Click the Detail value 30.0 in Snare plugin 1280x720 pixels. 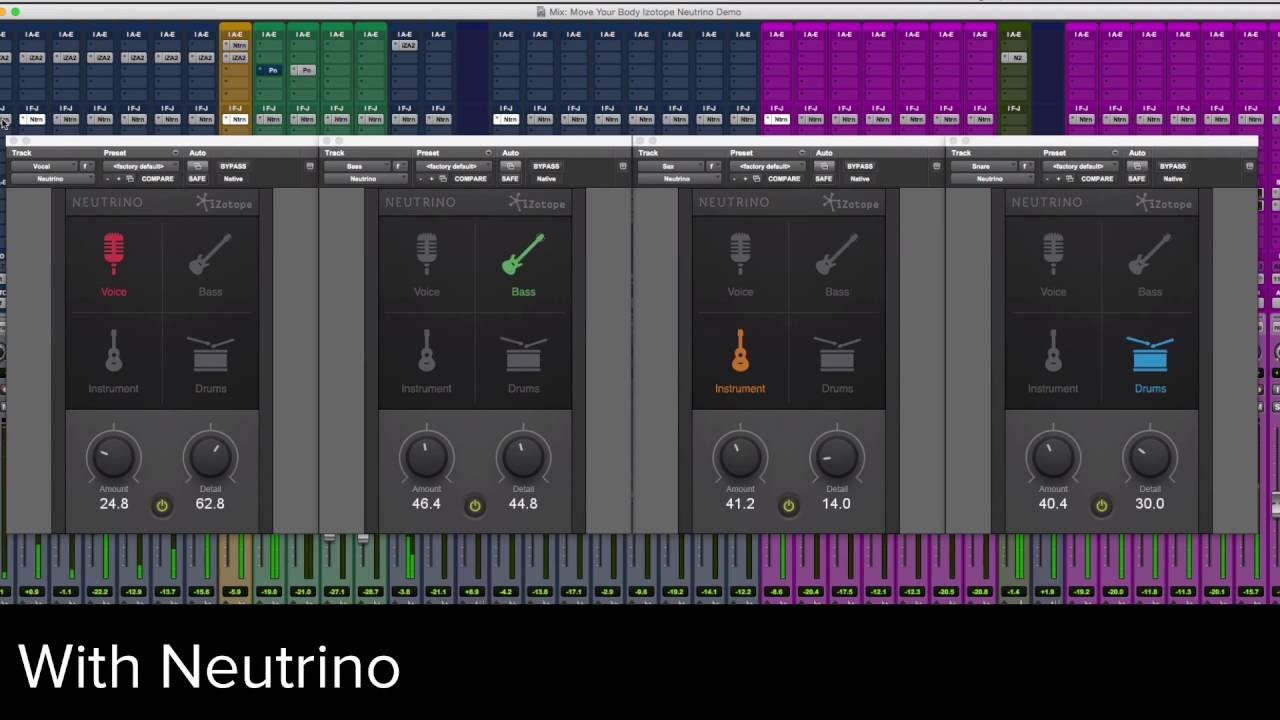(x=1150, y=504)
